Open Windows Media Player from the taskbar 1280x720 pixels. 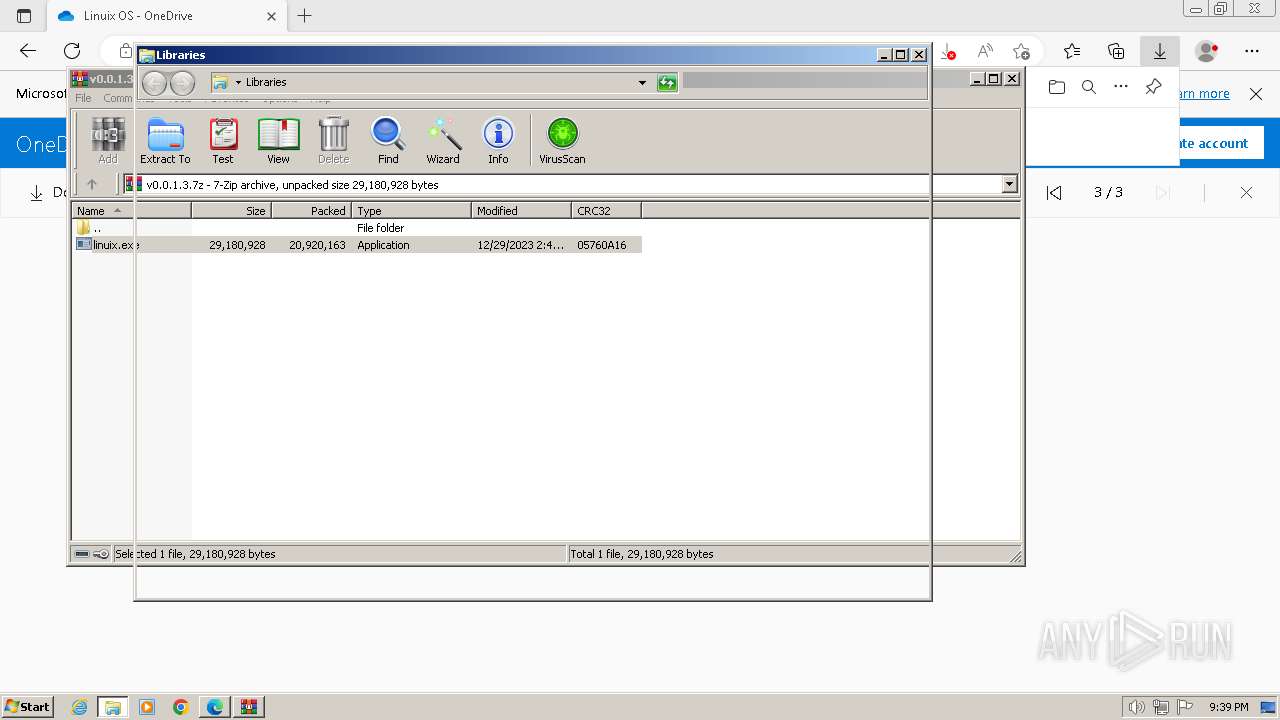tap(147, 707)
